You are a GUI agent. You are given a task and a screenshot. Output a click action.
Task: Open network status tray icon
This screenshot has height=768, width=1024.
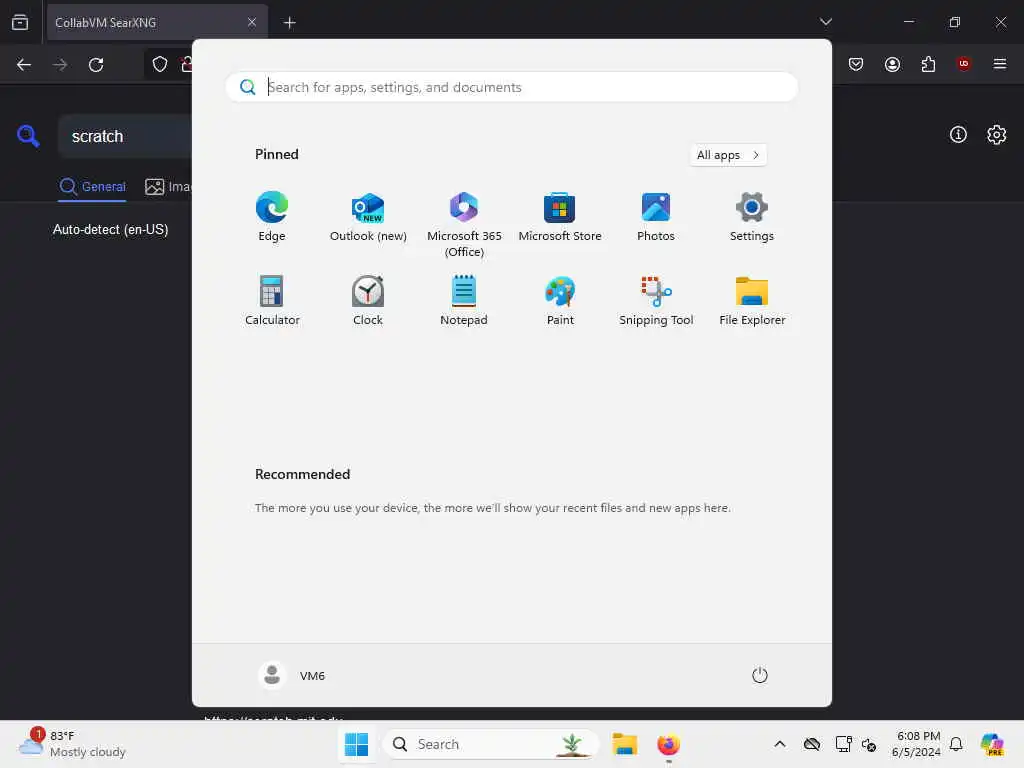(843, 744)
